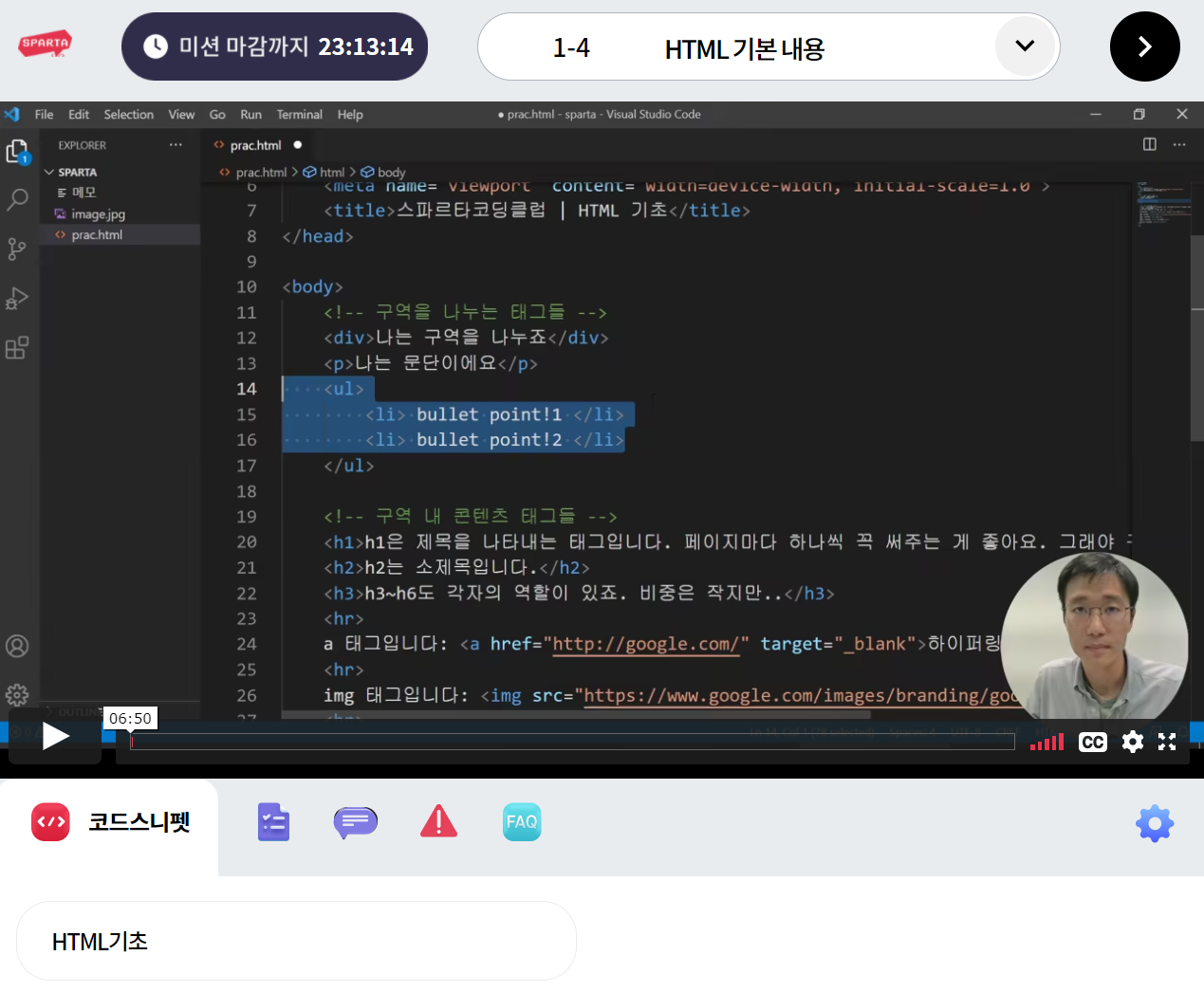Click the Sparta logo icon

pos(46,45)
